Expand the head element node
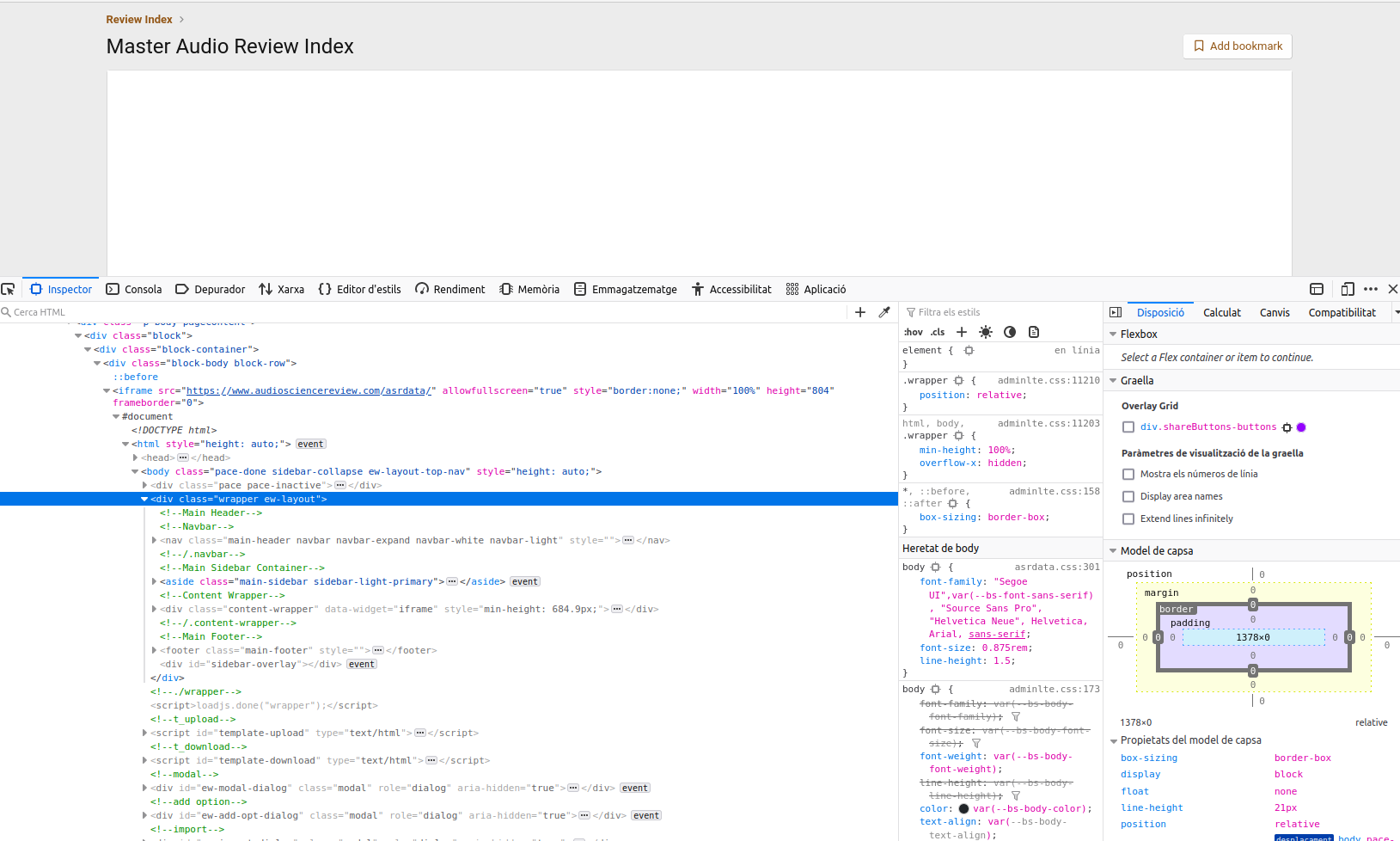Image resolution: width=1400 pixels, height=841 pixels. pos(136,457)
